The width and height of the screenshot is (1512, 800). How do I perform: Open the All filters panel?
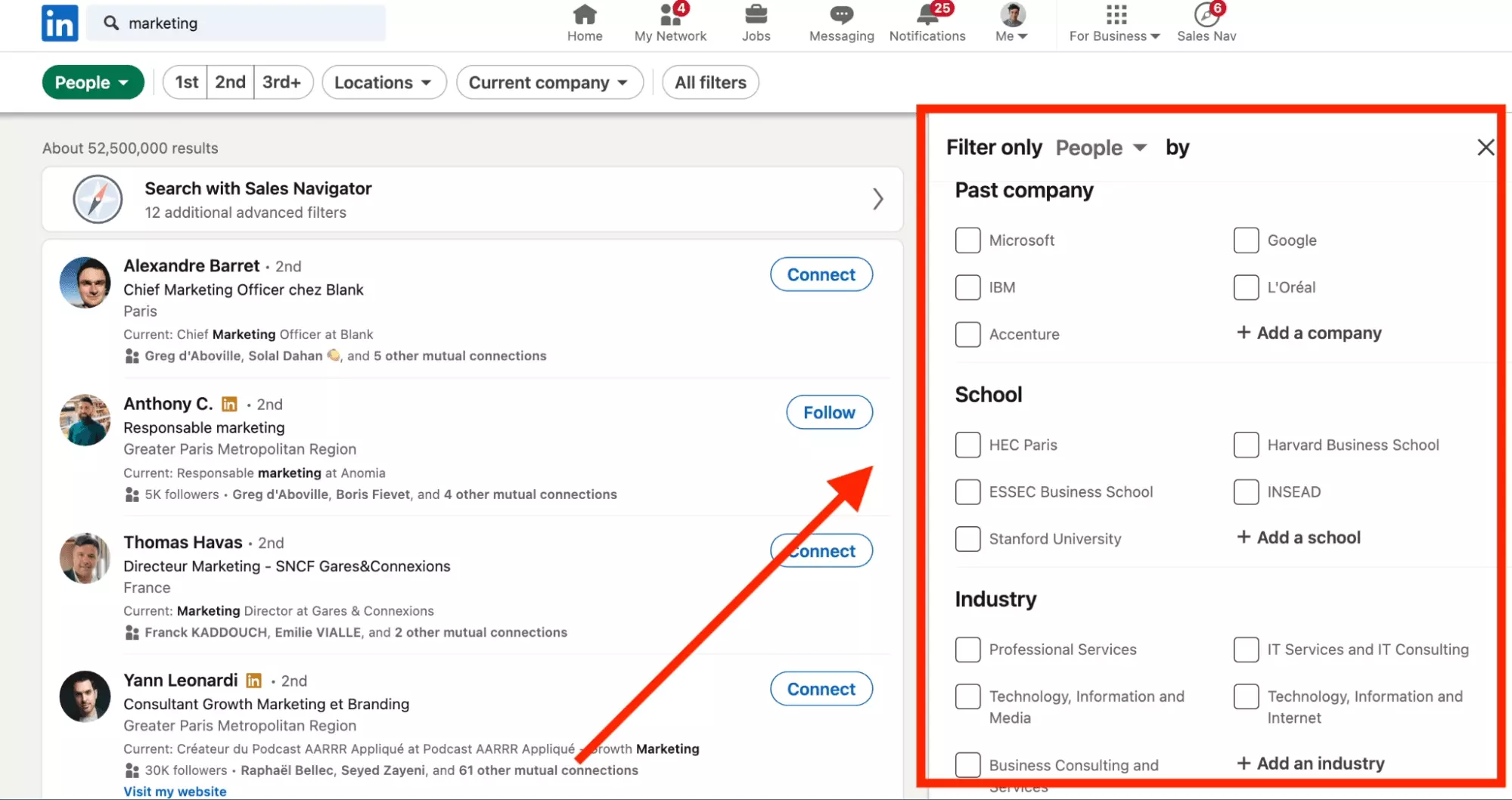709,82
